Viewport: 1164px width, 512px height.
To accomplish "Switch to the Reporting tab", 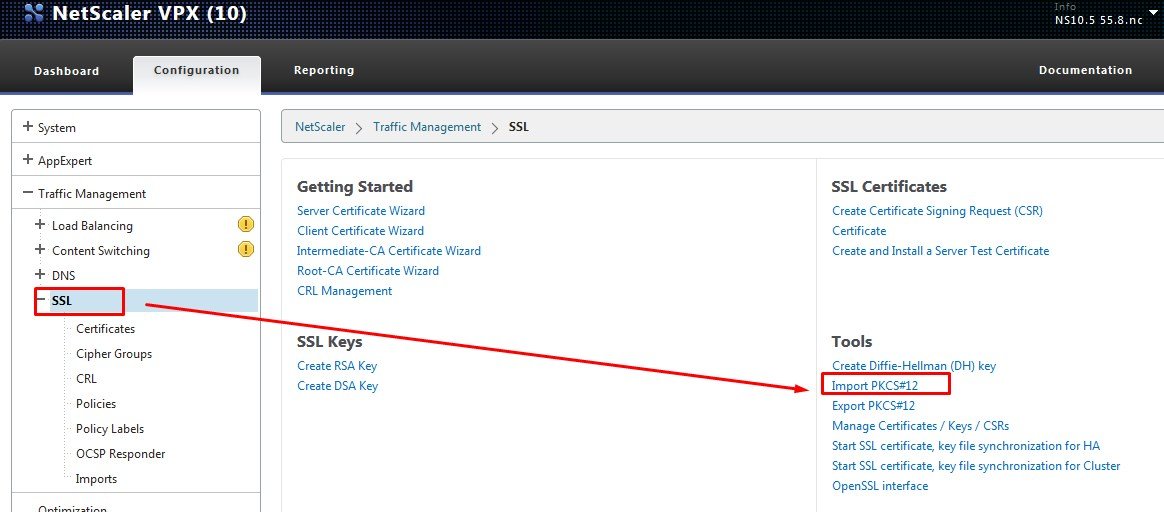I will coord(323,70).
